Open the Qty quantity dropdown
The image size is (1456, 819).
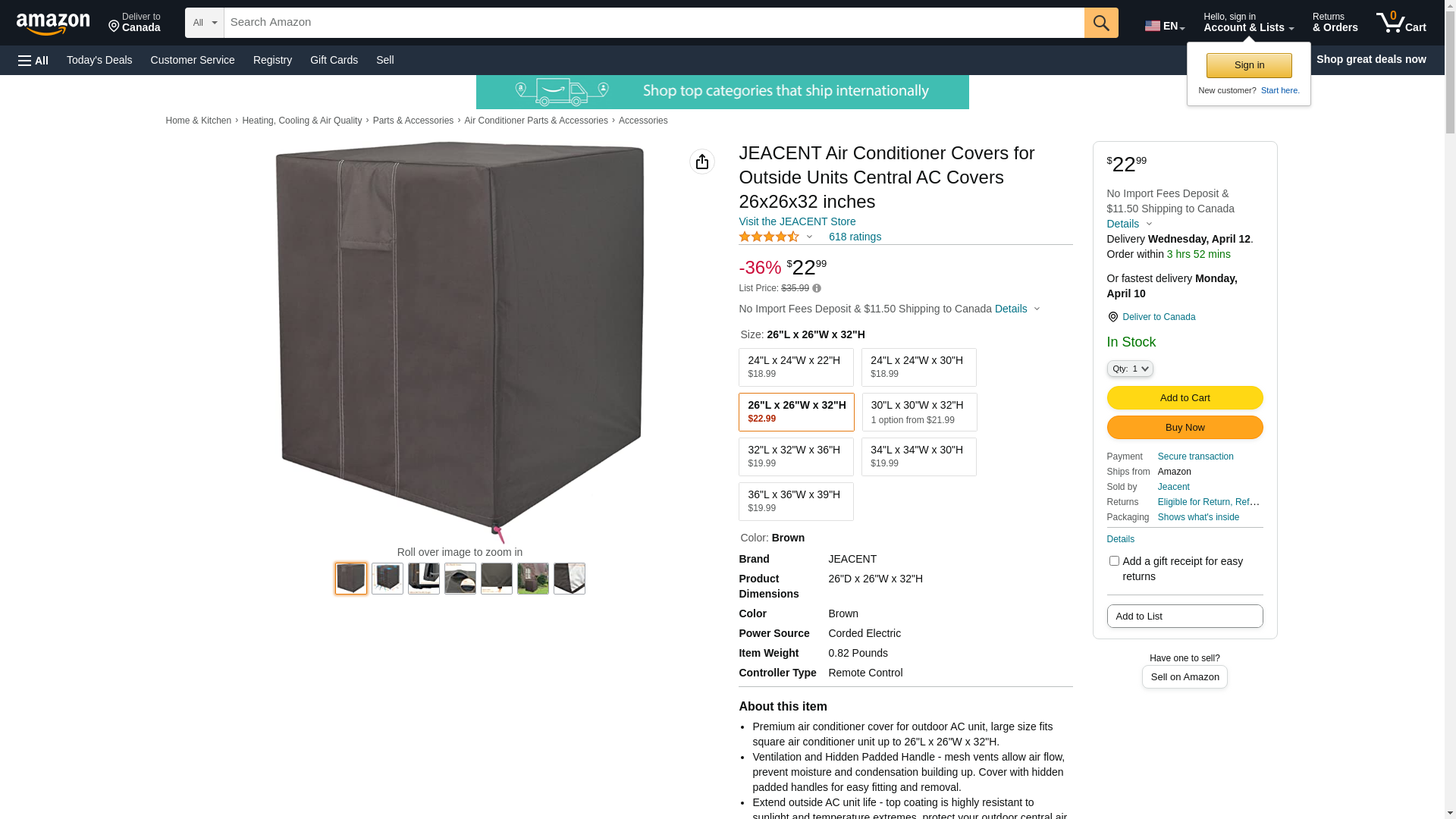click(x=1130, y=369)
